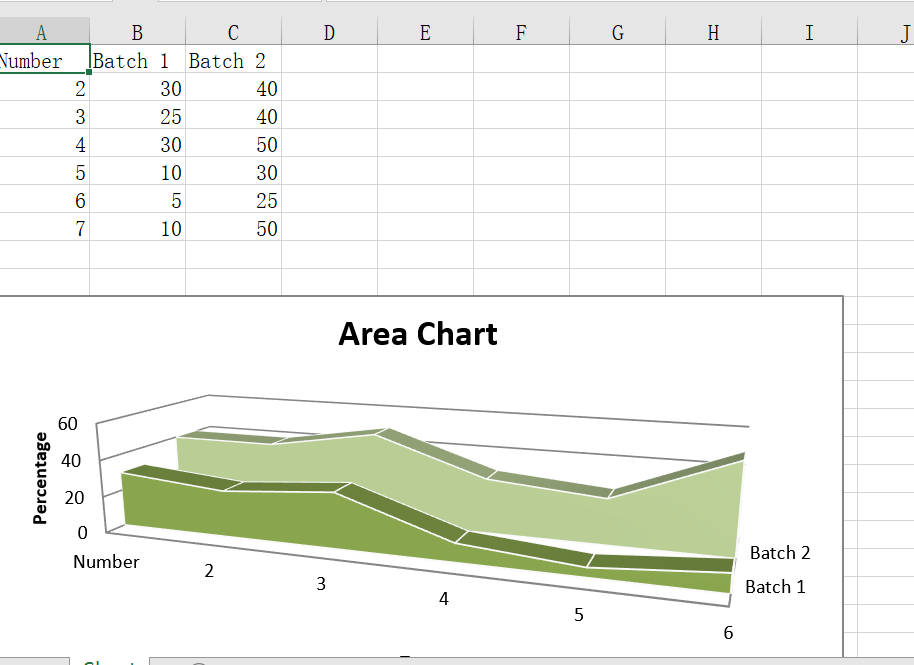Select column C header

pos(233,31)
